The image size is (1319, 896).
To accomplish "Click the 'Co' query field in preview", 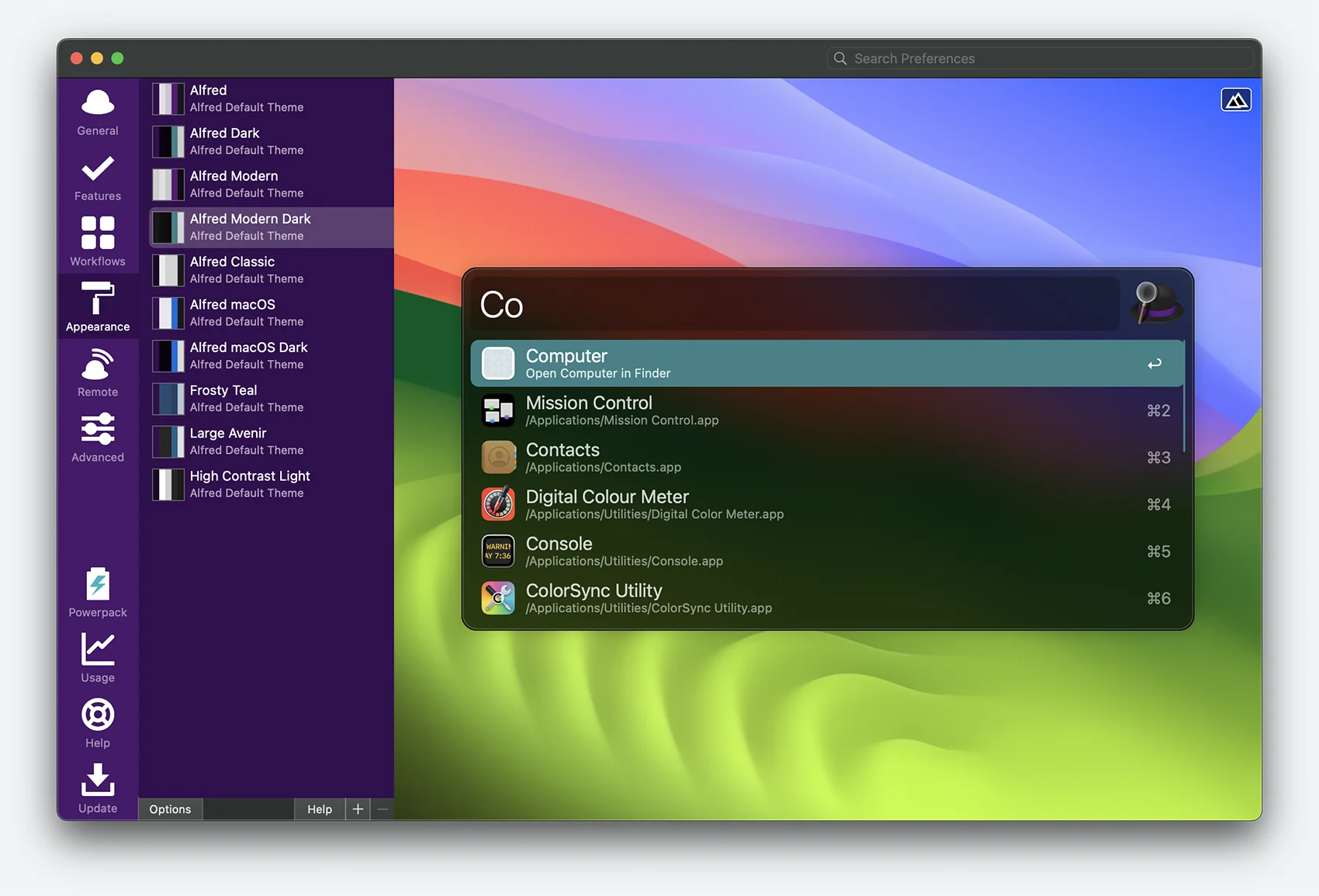I will point(795,304).
